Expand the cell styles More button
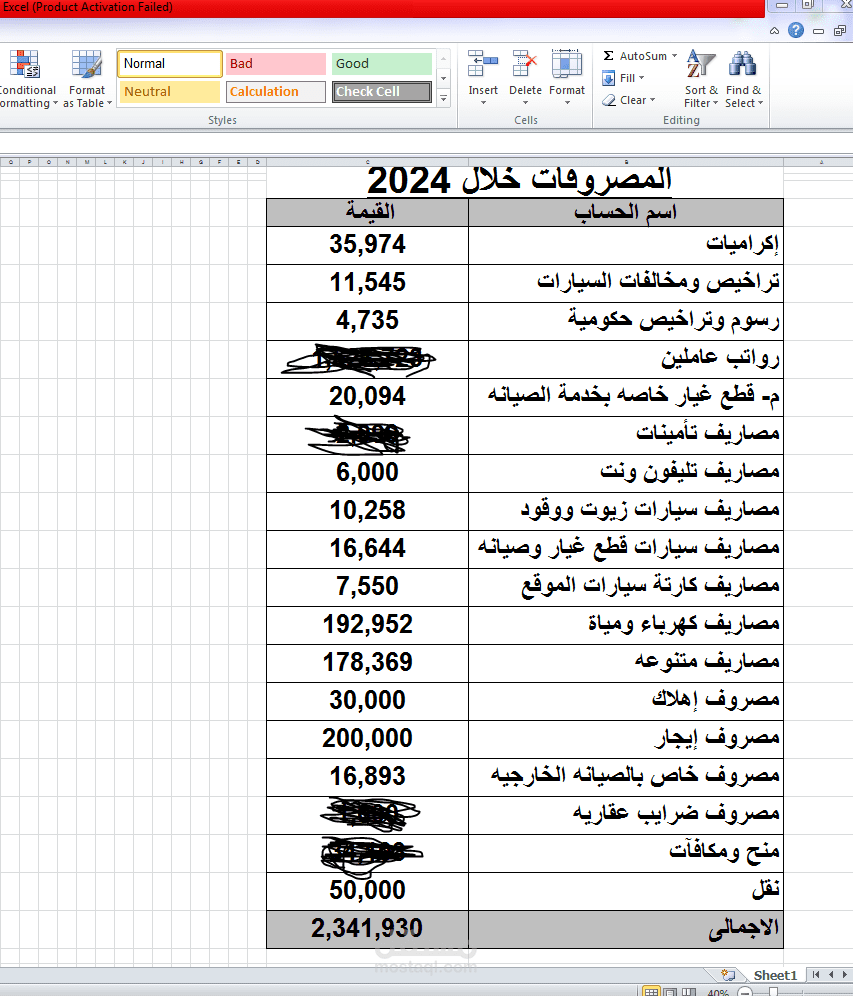 [444, 98]
